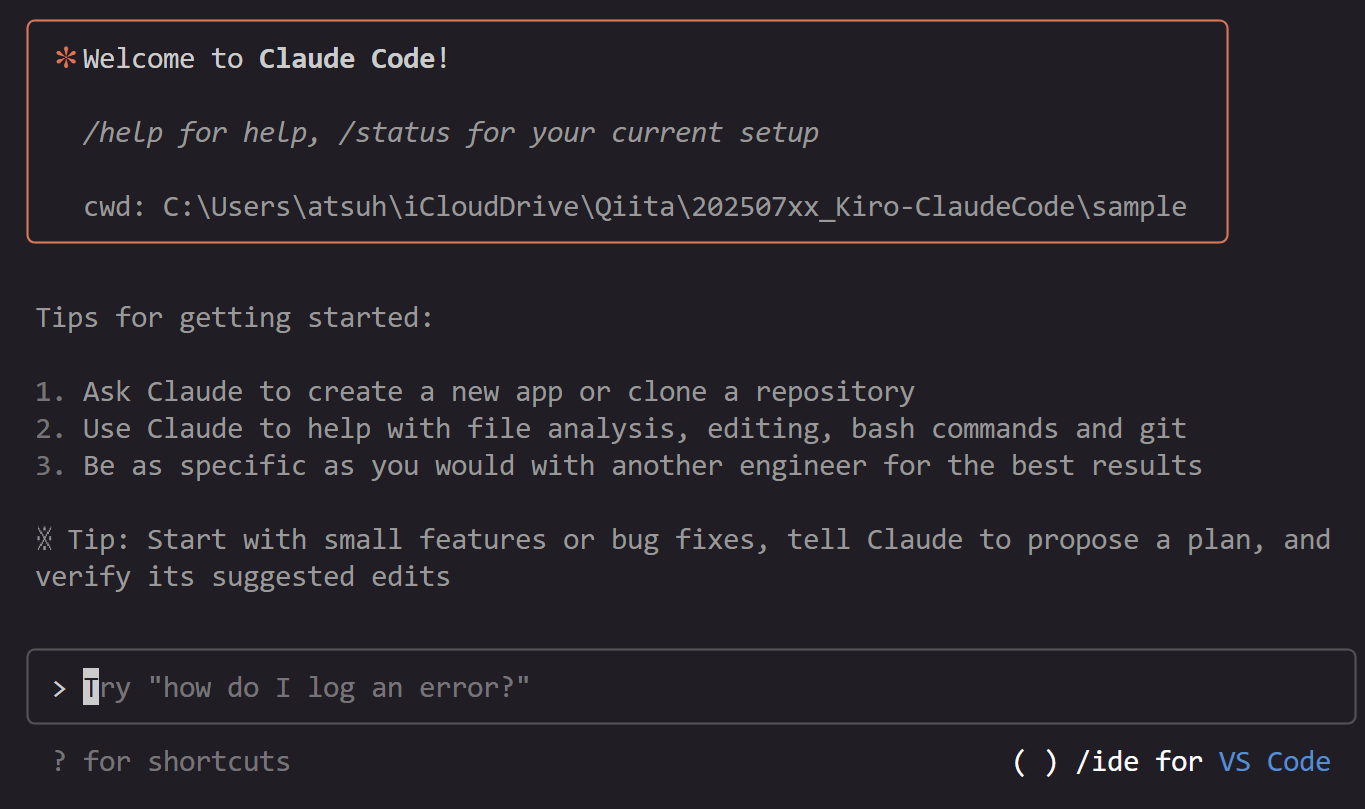Click the /help command reference

pyautogui.click(x=122, y=132)
